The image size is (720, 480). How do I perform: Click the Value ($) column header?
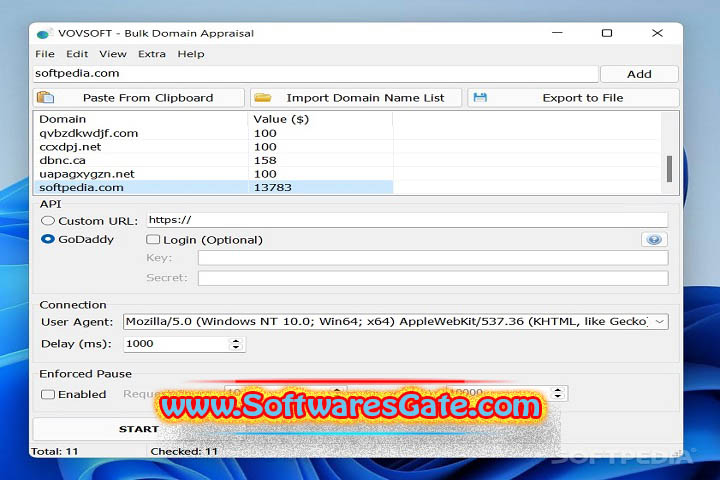[x=321, y=119]
